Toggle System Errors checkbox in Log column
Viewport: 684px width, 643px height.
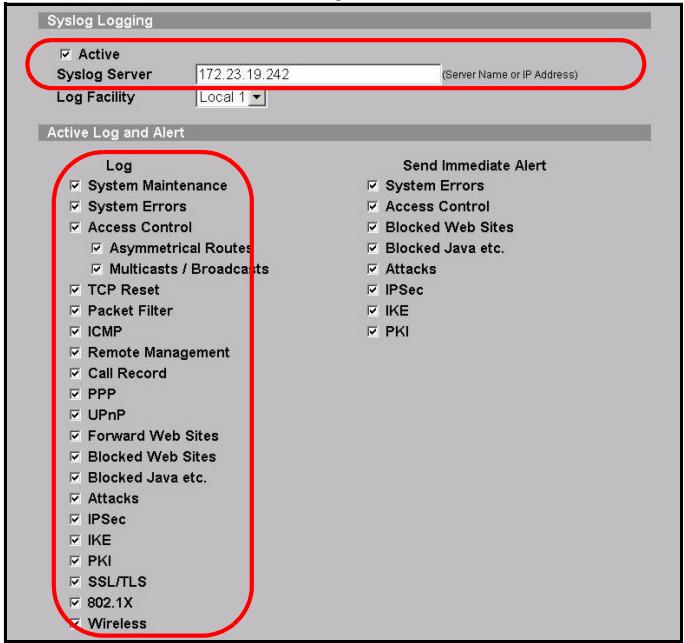coord(75,207)
